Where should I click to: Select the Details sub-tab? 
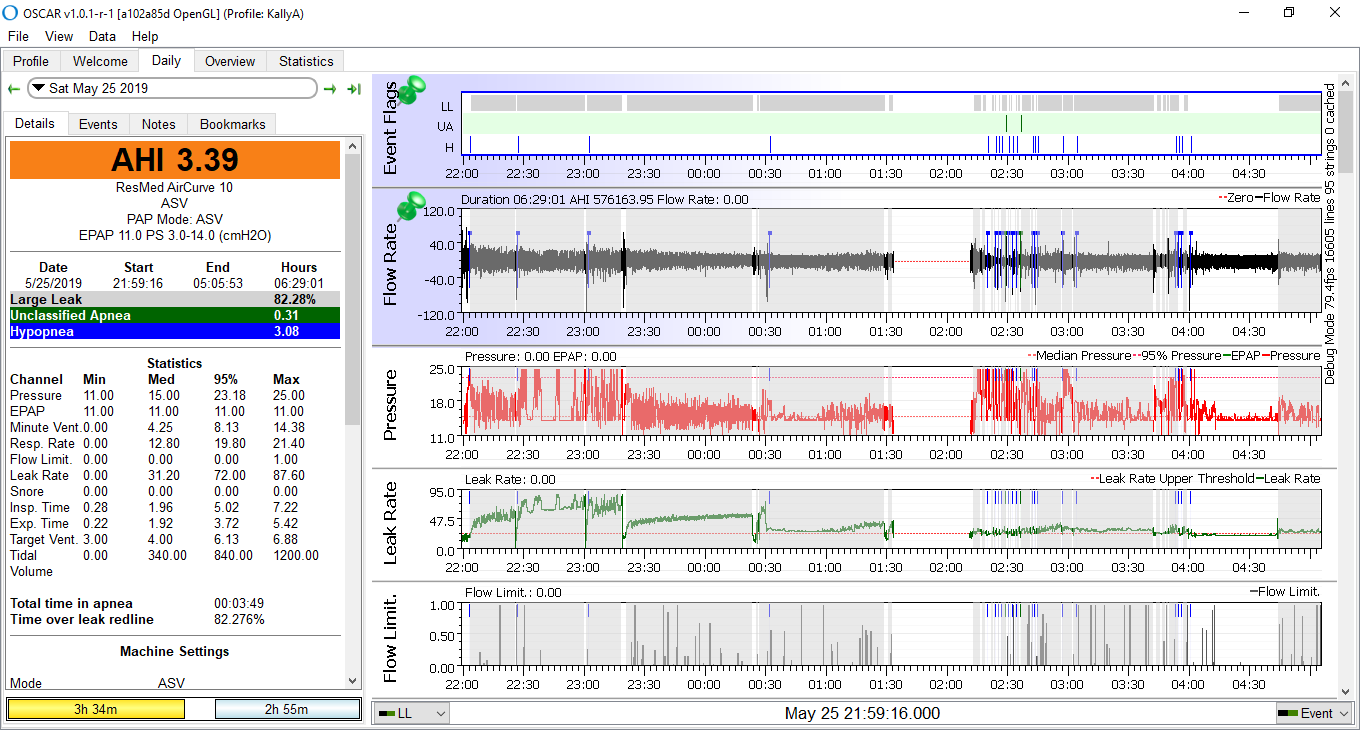point(35,123)
